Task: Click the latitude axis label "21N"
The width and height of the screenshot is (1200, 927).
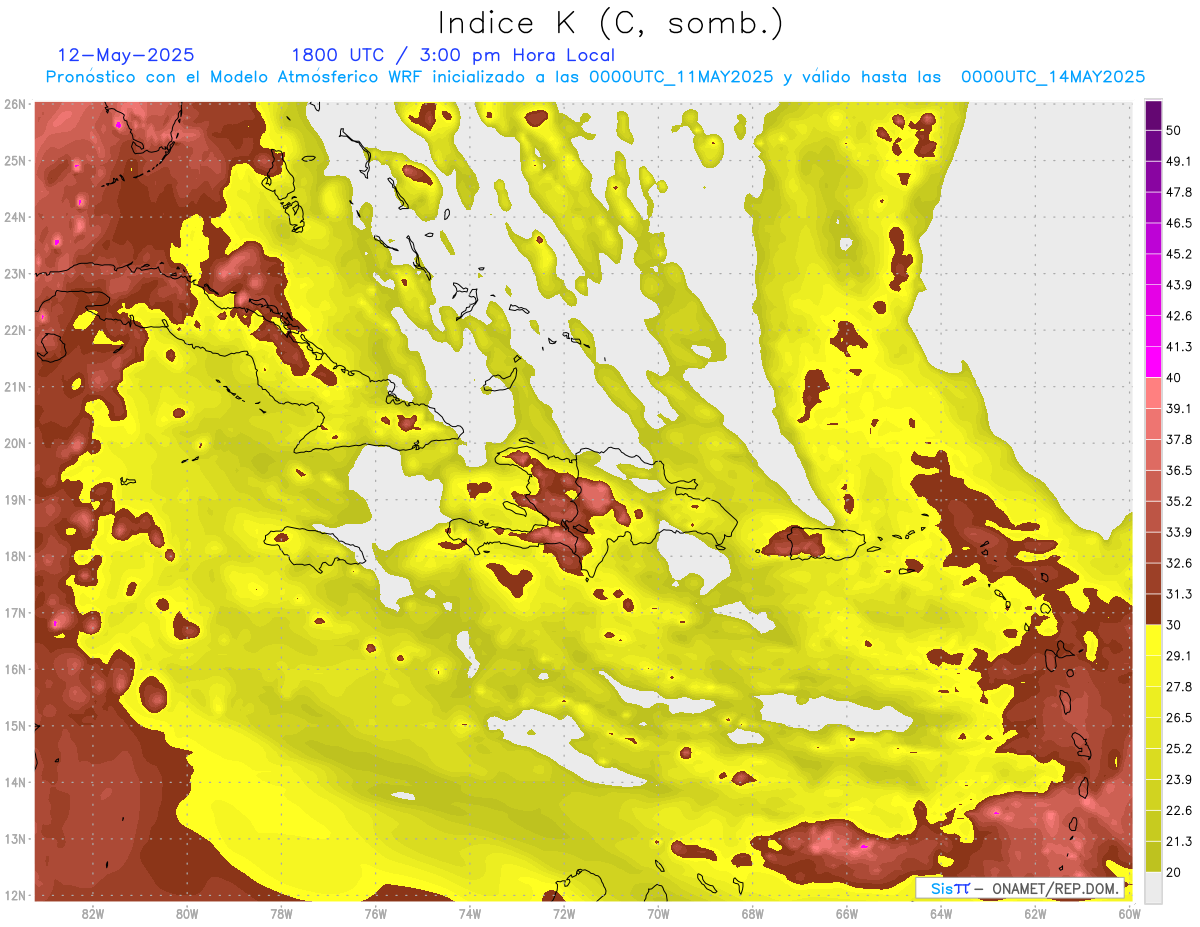Action: tap(14, 386)
